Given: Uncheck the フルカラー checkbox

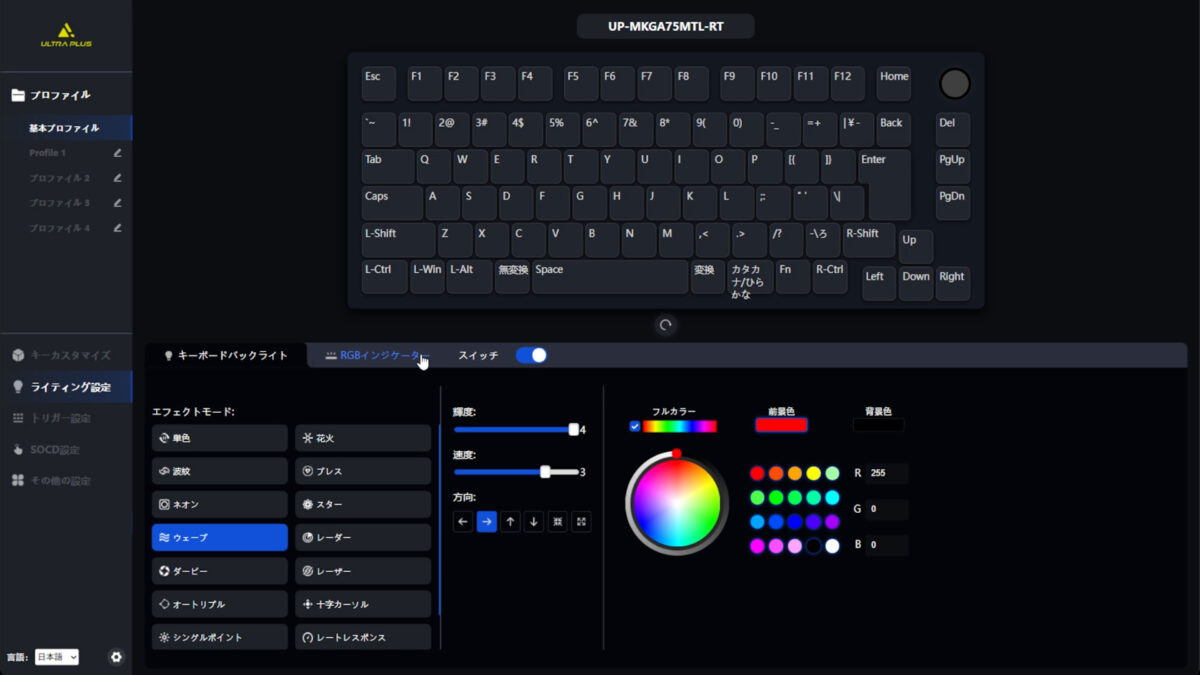Looking at the screenshot, I should pyautogui.click(x=635, y=426).
